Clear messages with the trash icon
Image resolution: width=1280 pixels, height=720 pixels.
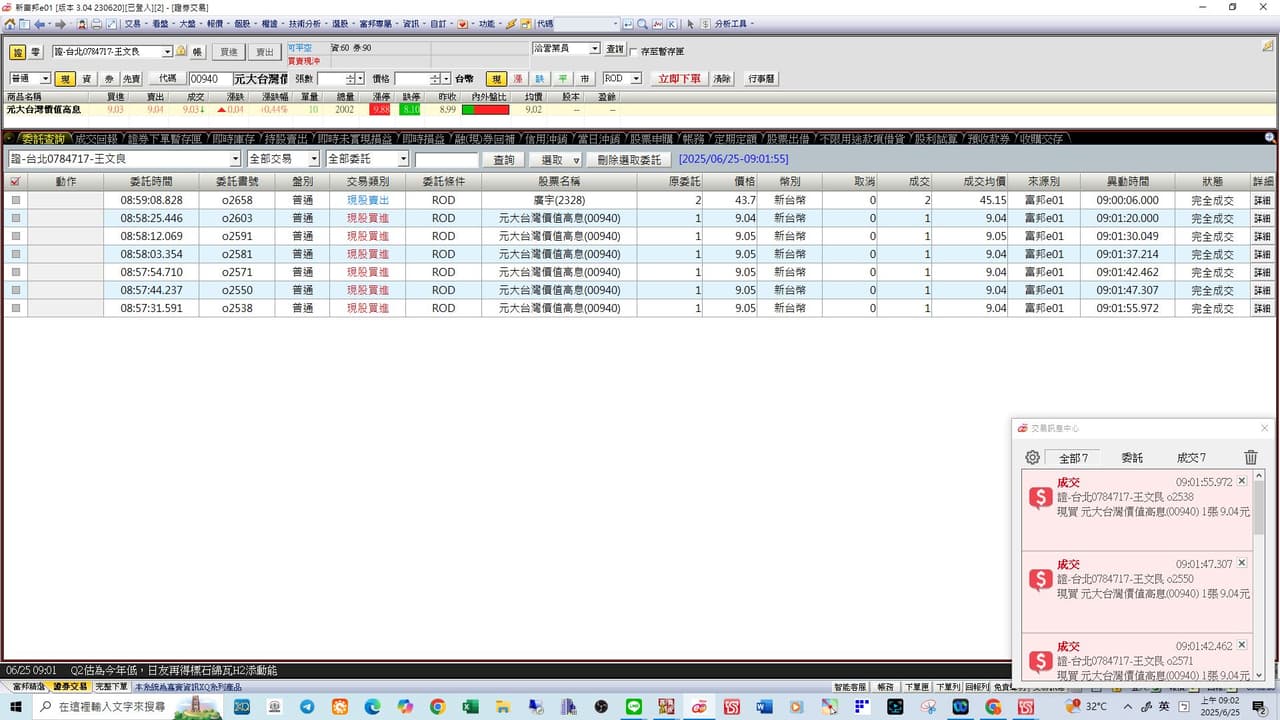click(1251, 458)
